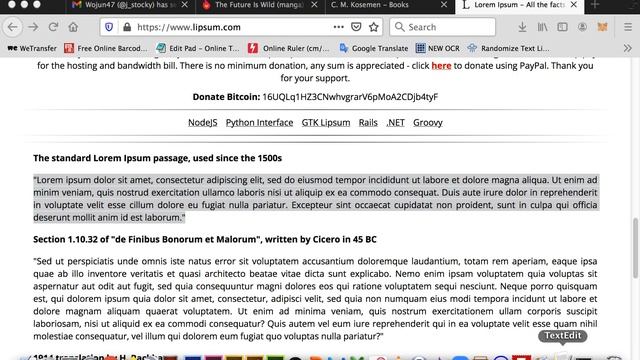Image resolution: width=640 pixels, height=360 pixels.
Task: Open the Rails link
Action: tap(368, 122)
